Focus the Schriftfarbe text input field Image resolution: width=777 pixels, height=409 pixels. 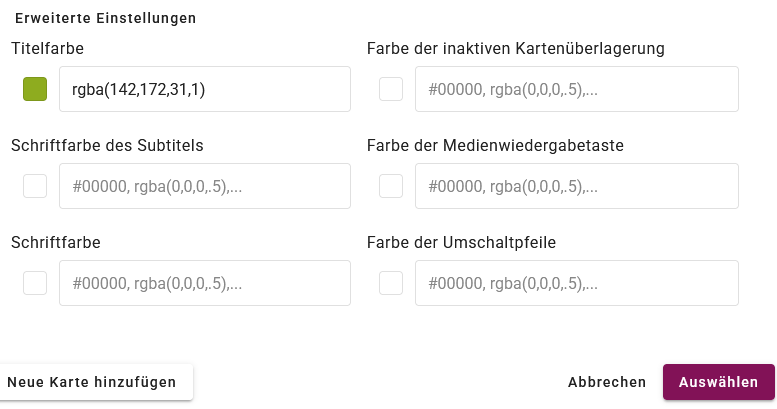tap(205, 283)
